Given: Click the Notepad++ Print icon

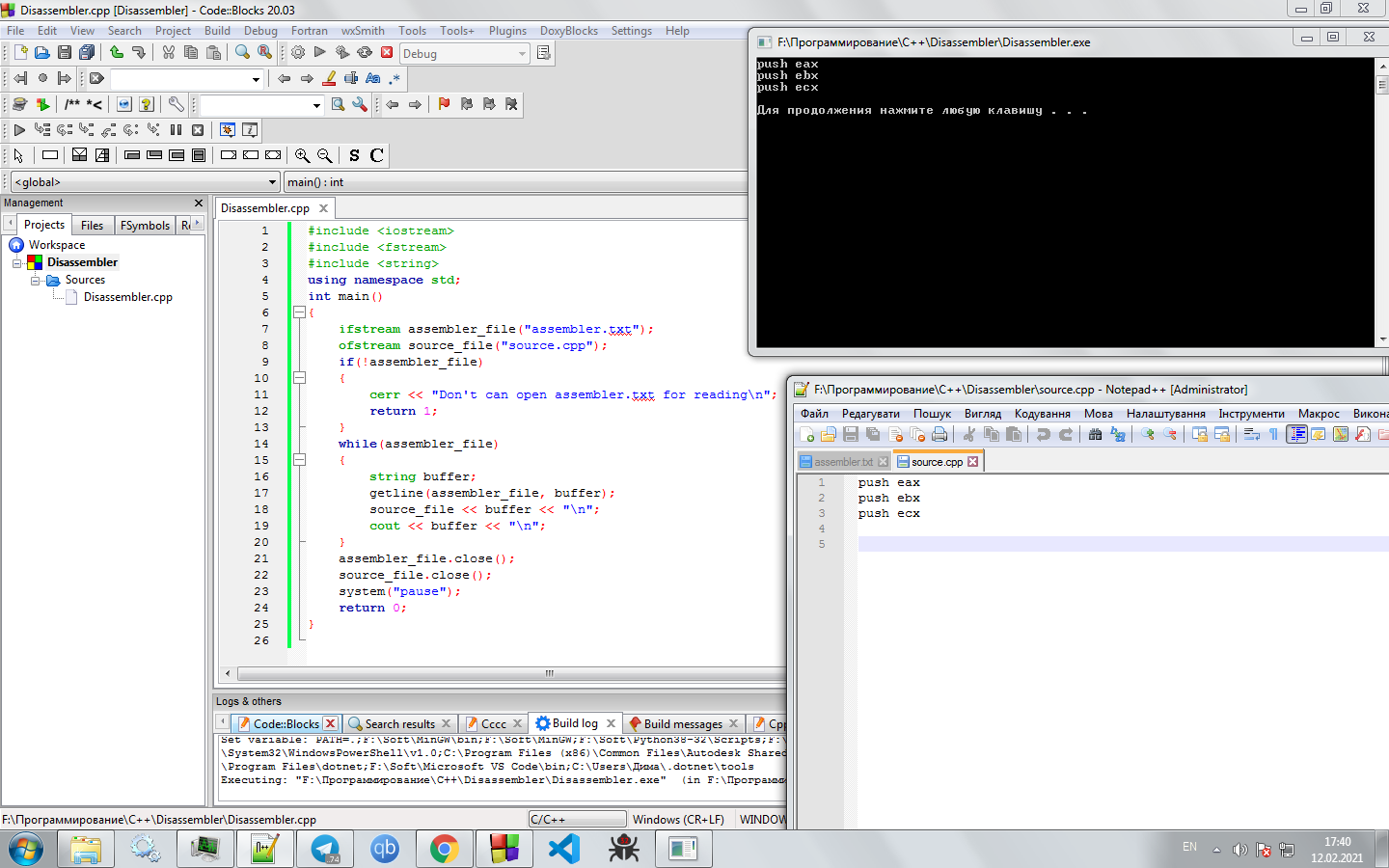Looking at the screenshot, I should 940,435.
